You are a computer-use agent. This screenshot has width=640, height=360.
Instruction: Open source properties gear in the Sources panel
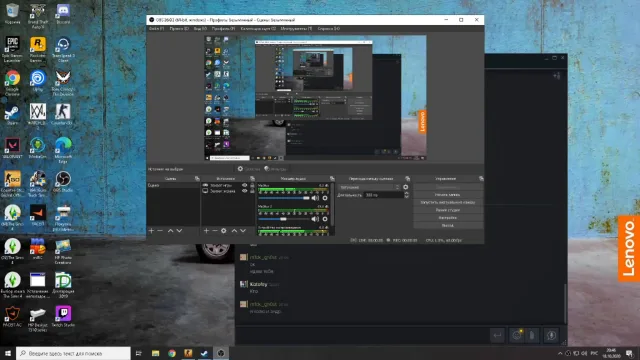[224, 231]
